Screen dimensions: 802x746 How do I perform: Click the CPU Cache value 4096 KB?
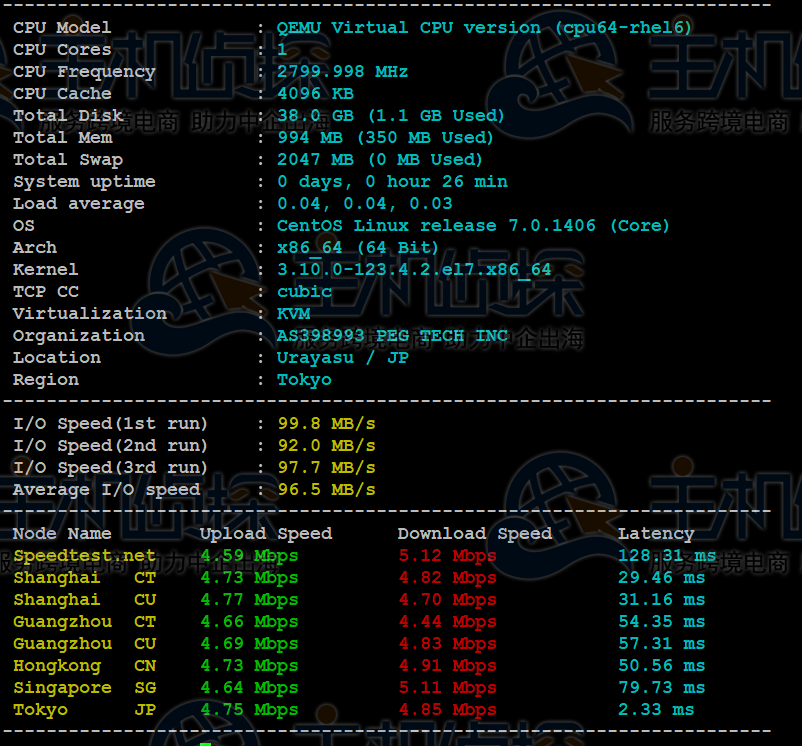[x=315, y=93]
